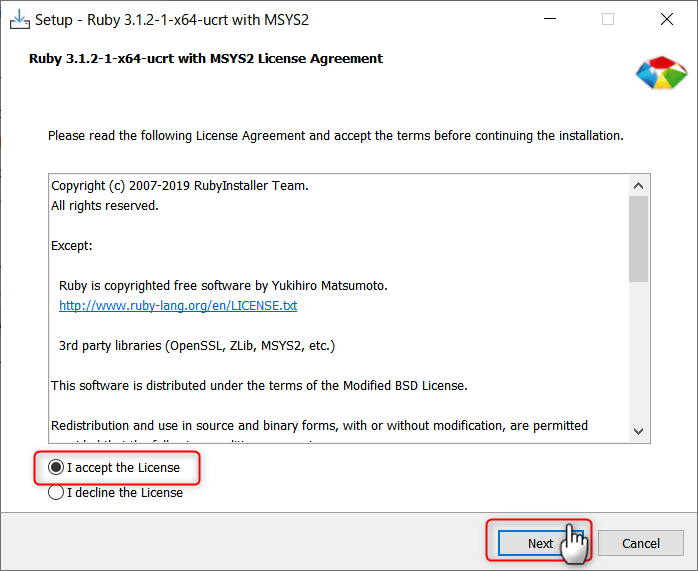Minimize the Setup window

click(550, 19)
